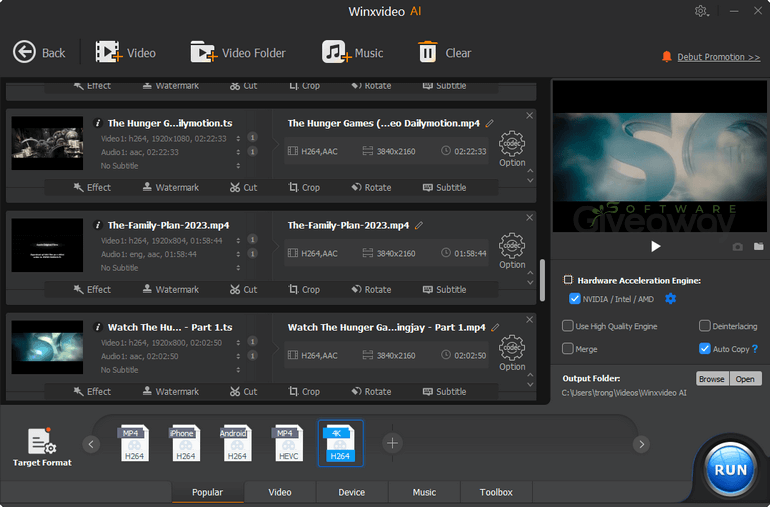Add a video with the Video button
Viewport: 770px width, 507px height.
pos(125,53)
